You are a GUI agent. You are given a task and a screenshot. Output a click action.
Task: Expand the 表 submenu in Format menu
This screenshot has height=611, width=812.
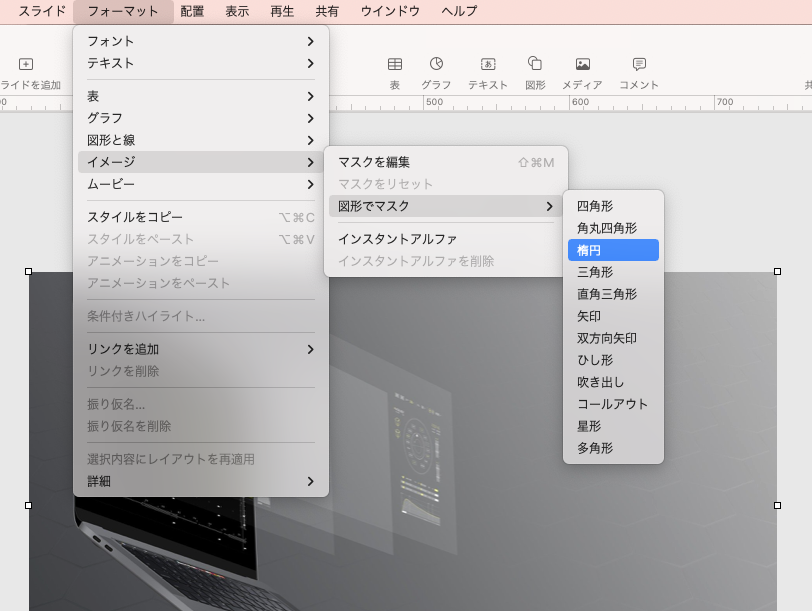pos(201,96)
